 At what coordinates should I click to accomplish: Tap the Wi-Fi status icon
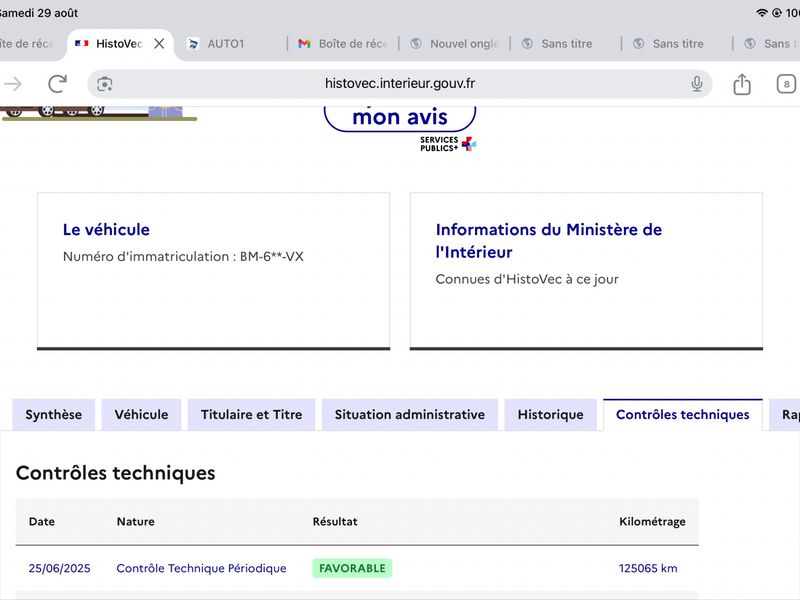tap(762, 13)
